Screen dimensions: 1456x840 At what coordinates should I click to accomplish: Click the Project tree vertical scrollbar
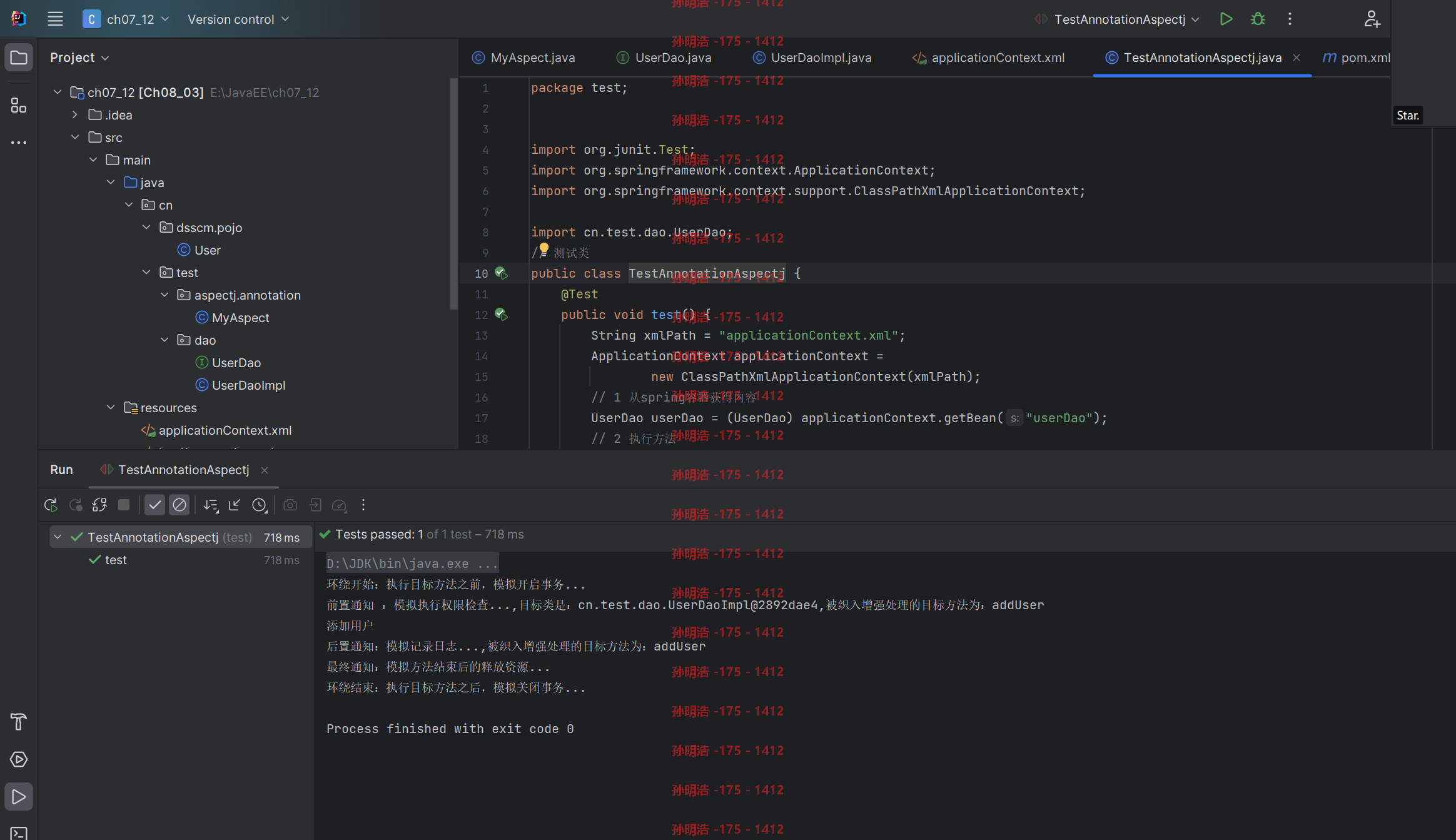[453, 193]
